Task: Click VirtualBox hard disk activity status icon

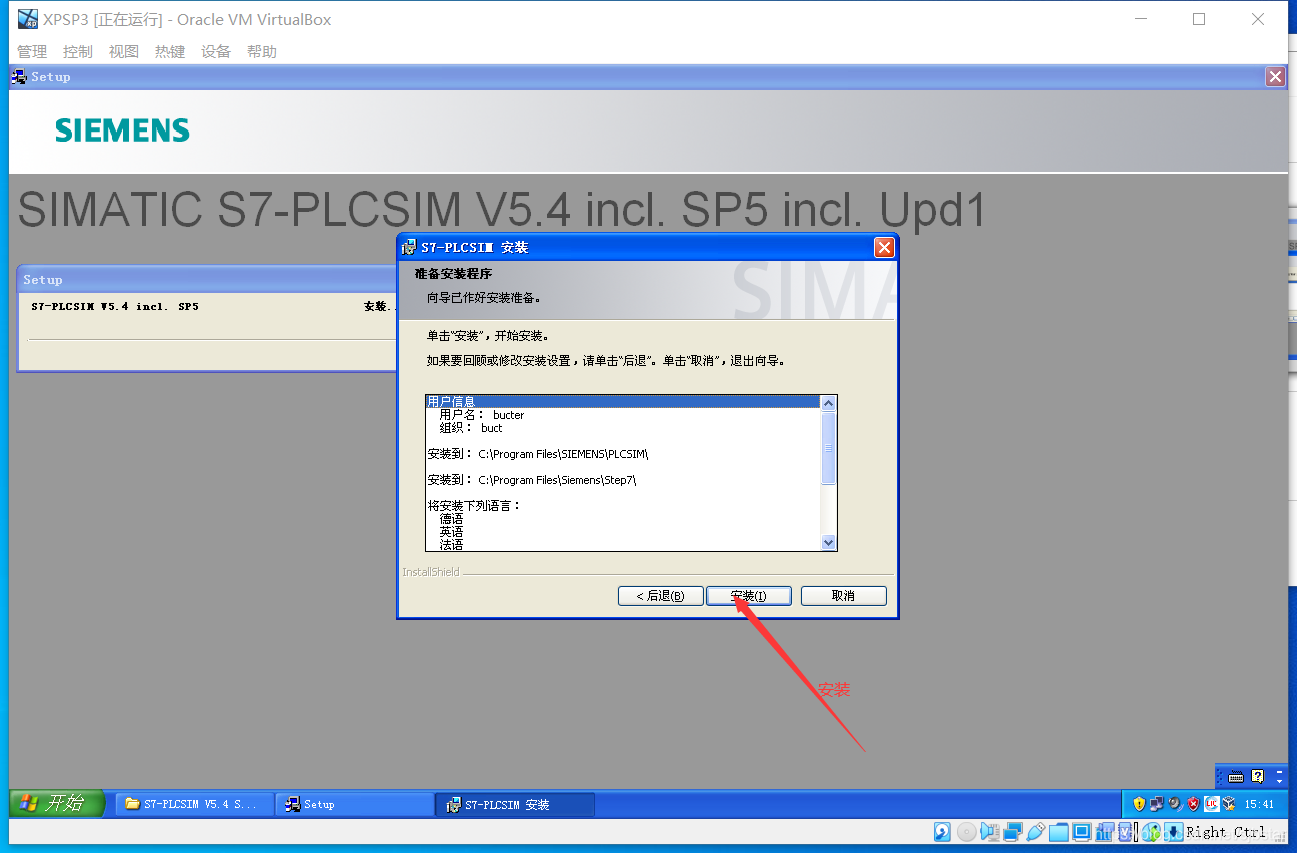Action: click(942, 832)
